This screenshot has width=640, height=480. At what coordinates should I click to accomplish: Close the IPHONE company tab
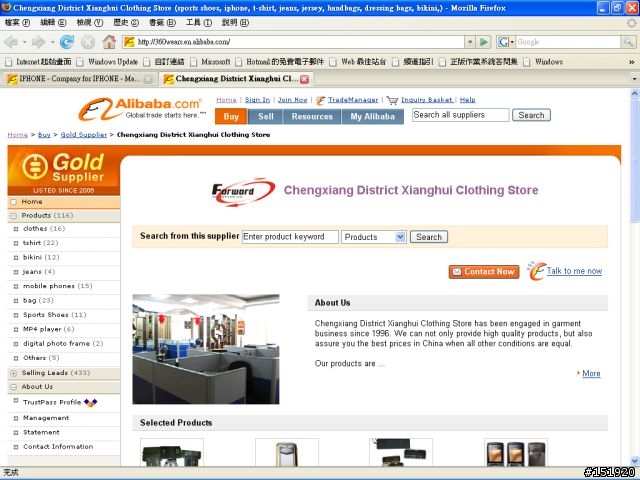[x=148, y=79]
